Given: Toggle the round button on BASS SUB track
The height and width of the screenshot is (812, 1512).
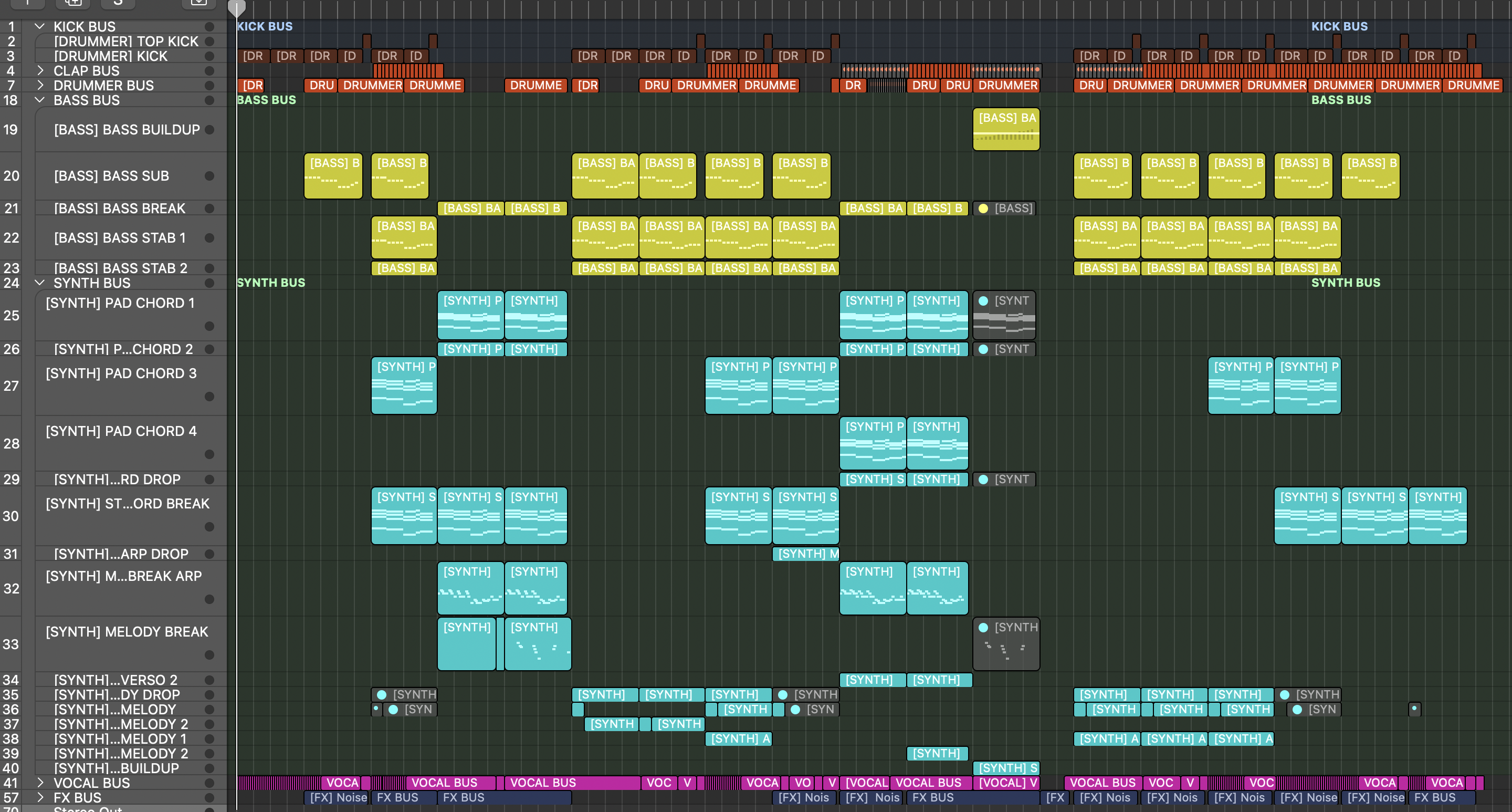Looking at the screenshot, I should click(x=209, y=176).
